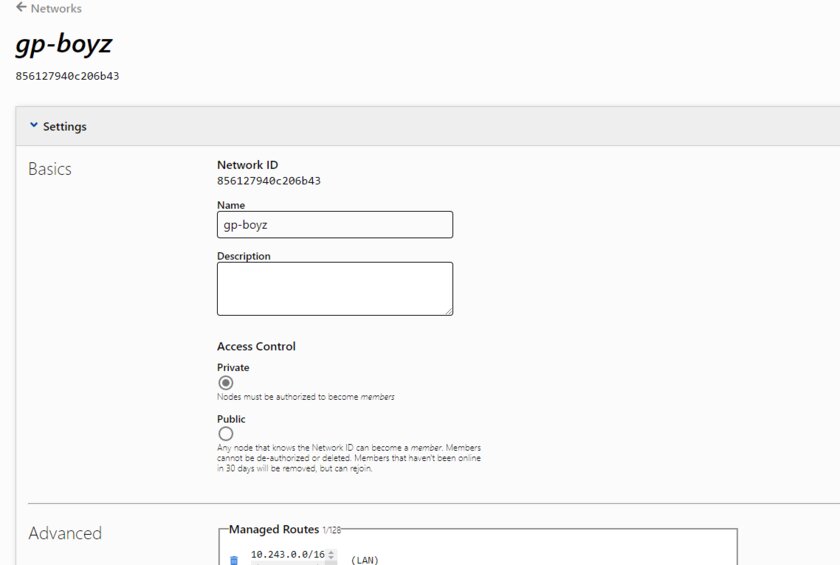Click the back arrow beside Networks
The image size is (840, 565).
click(x=21, y=7)
